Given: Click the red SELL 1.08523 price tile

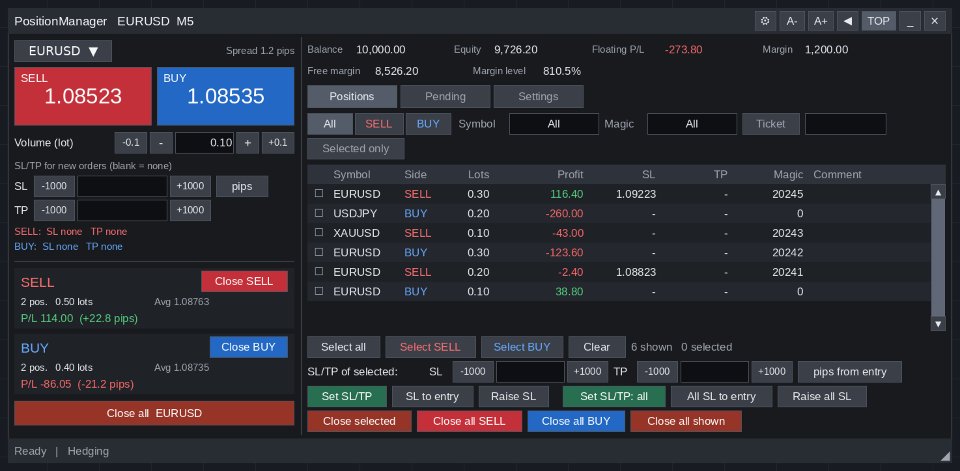Looking at the screenshot, I should pos(83,96).
